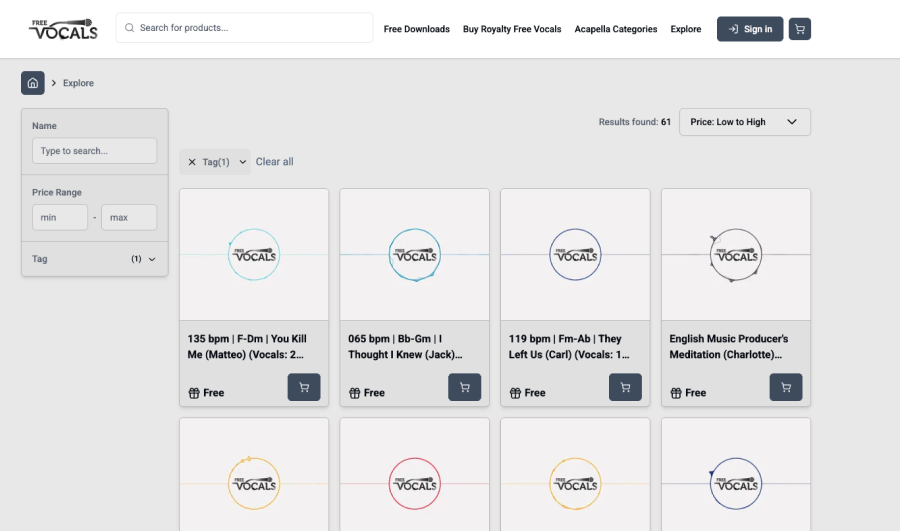900x531 pixels.
Task: Open Acapella Categories menu
Action: point(616,29)
